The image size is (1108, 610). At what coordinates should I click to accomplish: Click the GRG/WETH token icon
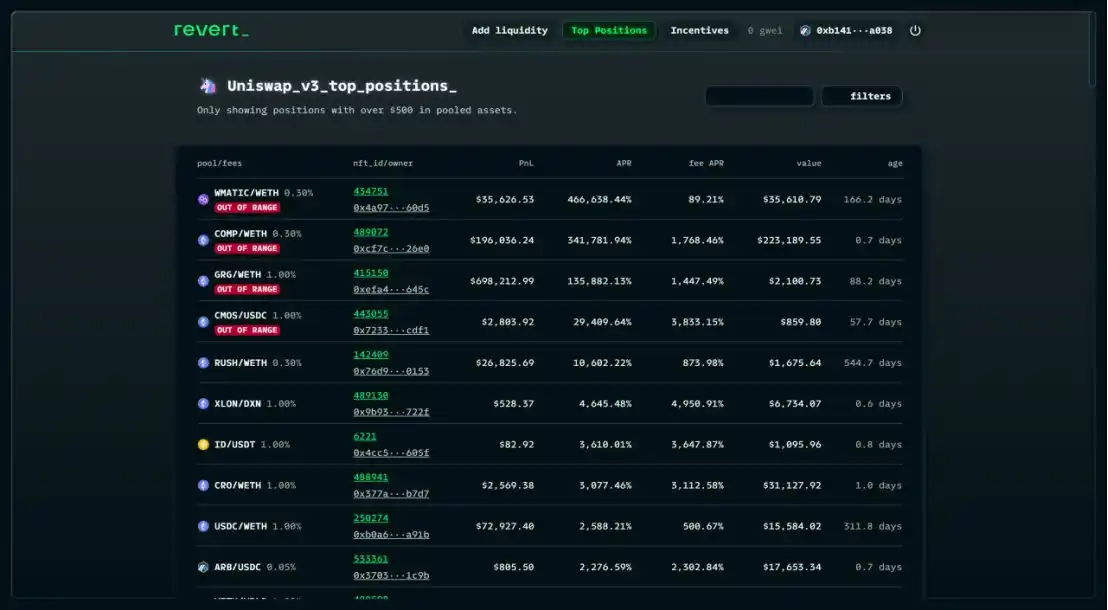204,281
